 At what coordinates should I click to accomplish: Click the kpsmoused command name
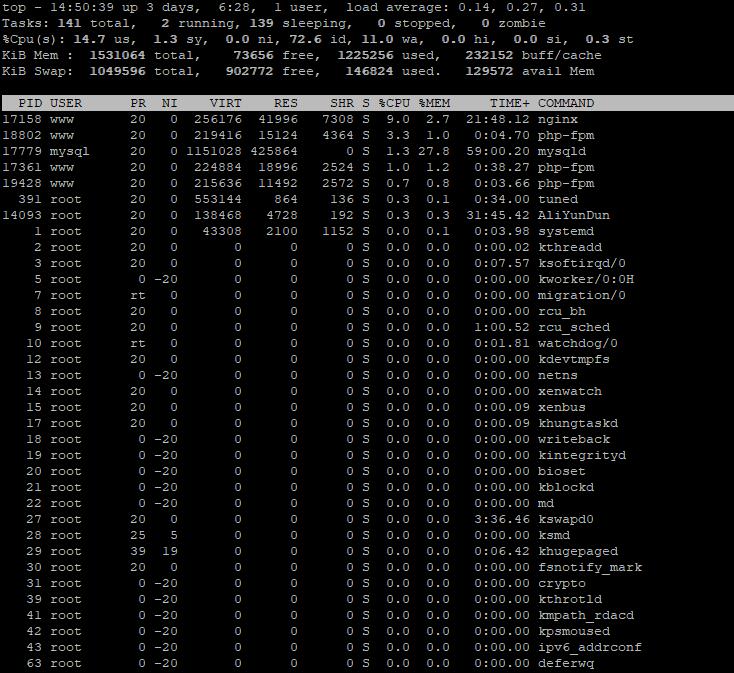[x=574, y=631]
